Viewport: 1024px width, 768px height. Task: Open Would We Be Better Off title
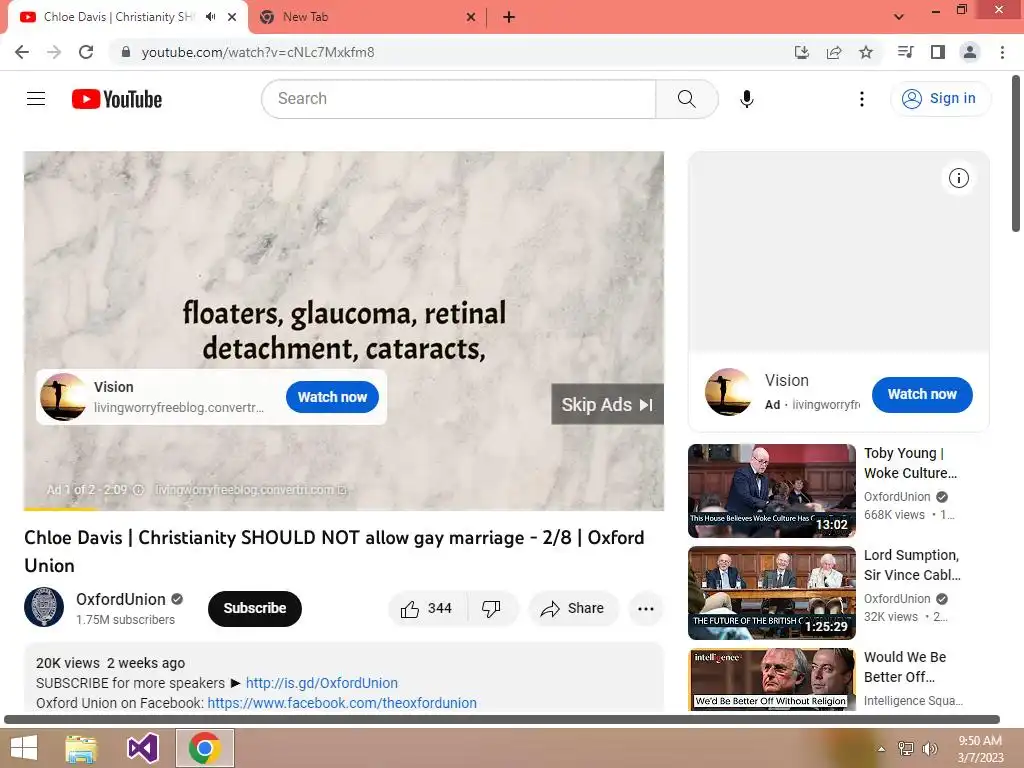coord(904,667)
